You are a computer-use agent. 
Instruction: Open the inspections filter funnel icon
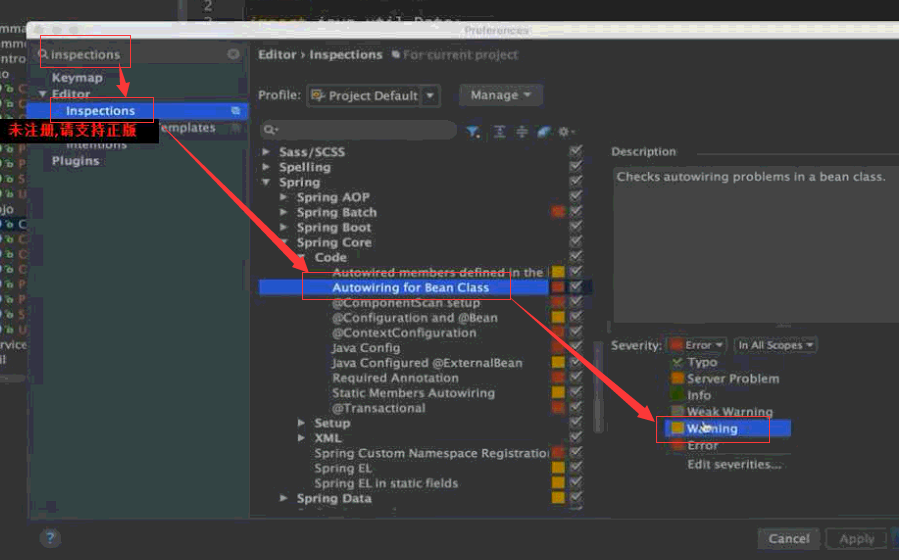[x=472, y=132]
